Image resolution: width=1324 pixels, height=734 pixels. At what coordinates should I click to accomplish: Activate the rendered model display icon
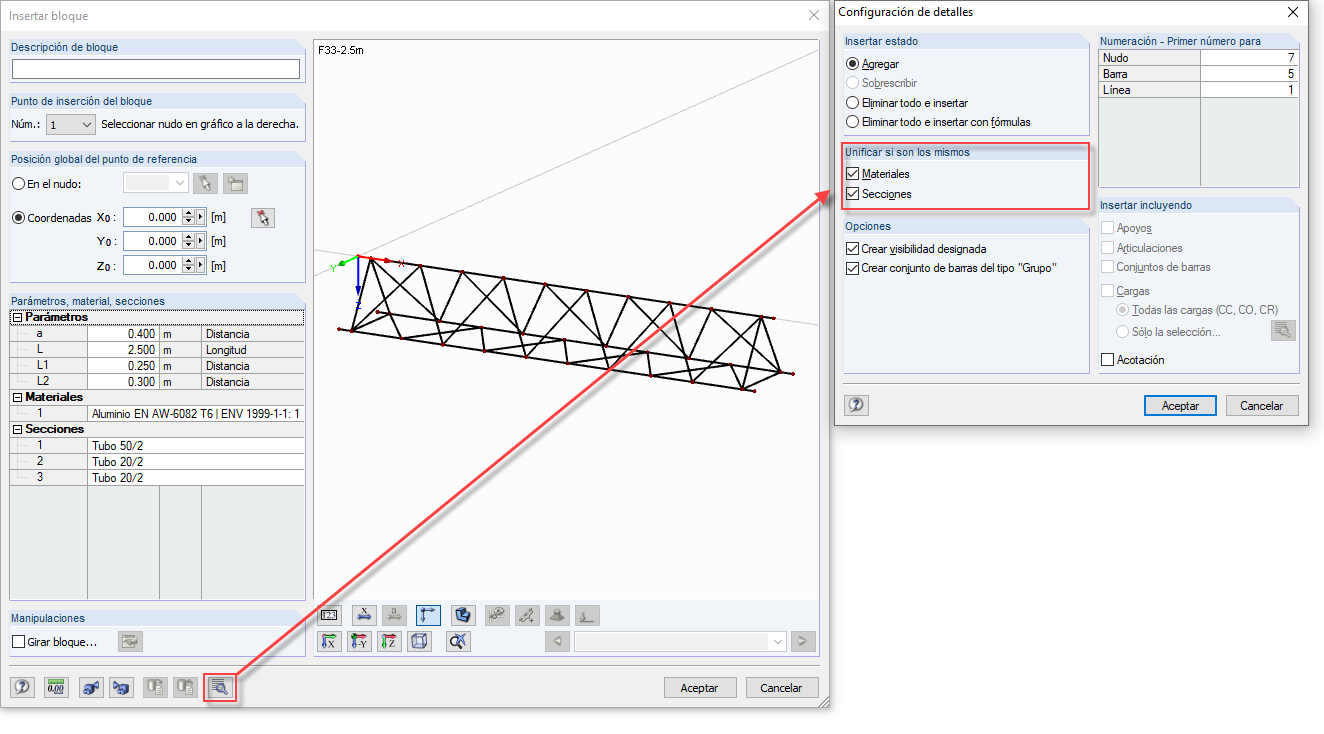pyautogui.click(x=462, y=615)
